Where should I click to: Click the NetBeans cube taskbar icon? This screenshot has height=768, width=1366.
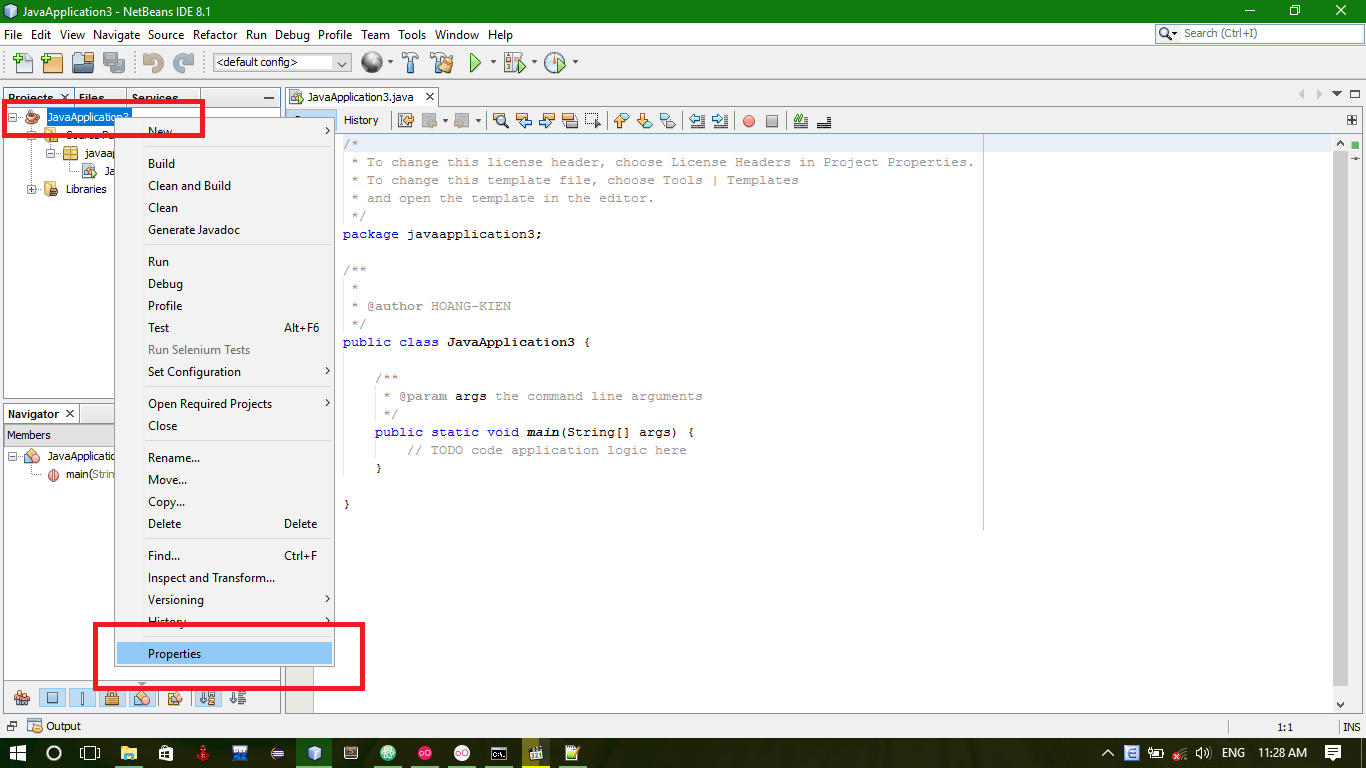tap(314, 753)
